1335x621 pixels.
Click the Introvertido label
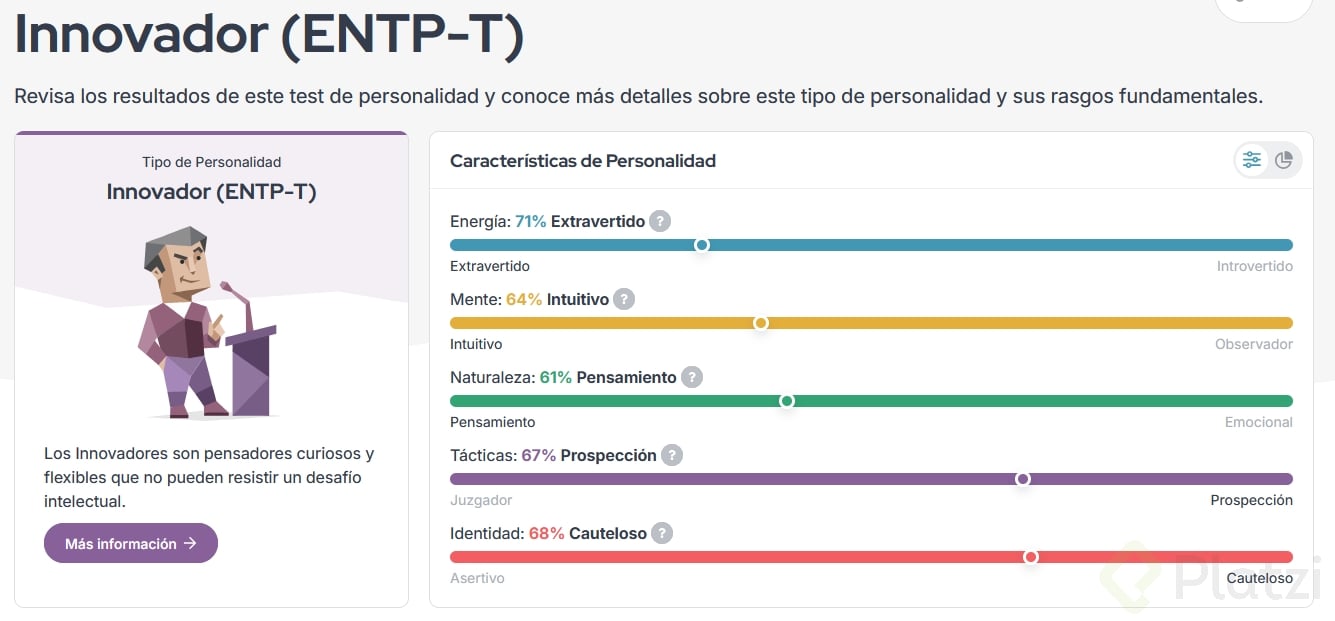point(1254,266)
